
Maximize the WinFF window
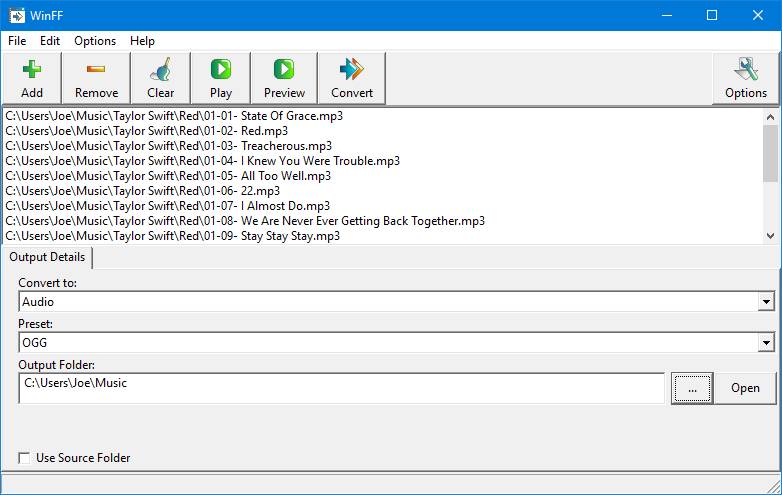[x=712, y=15]
